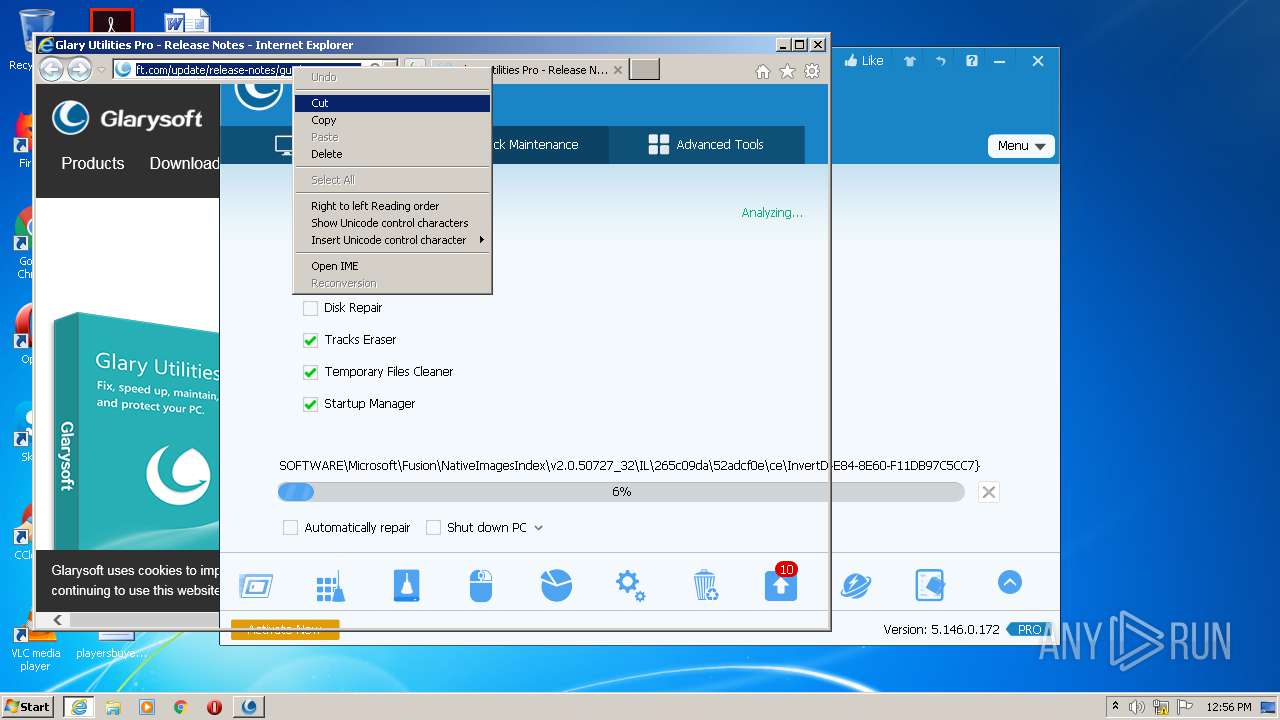
Task: Click Internet Explorer Forward button
Action: coord(79,69)
